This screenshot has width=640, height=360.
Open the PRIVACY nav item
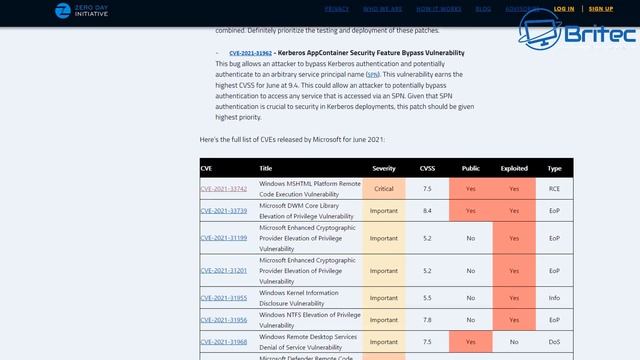337,9
